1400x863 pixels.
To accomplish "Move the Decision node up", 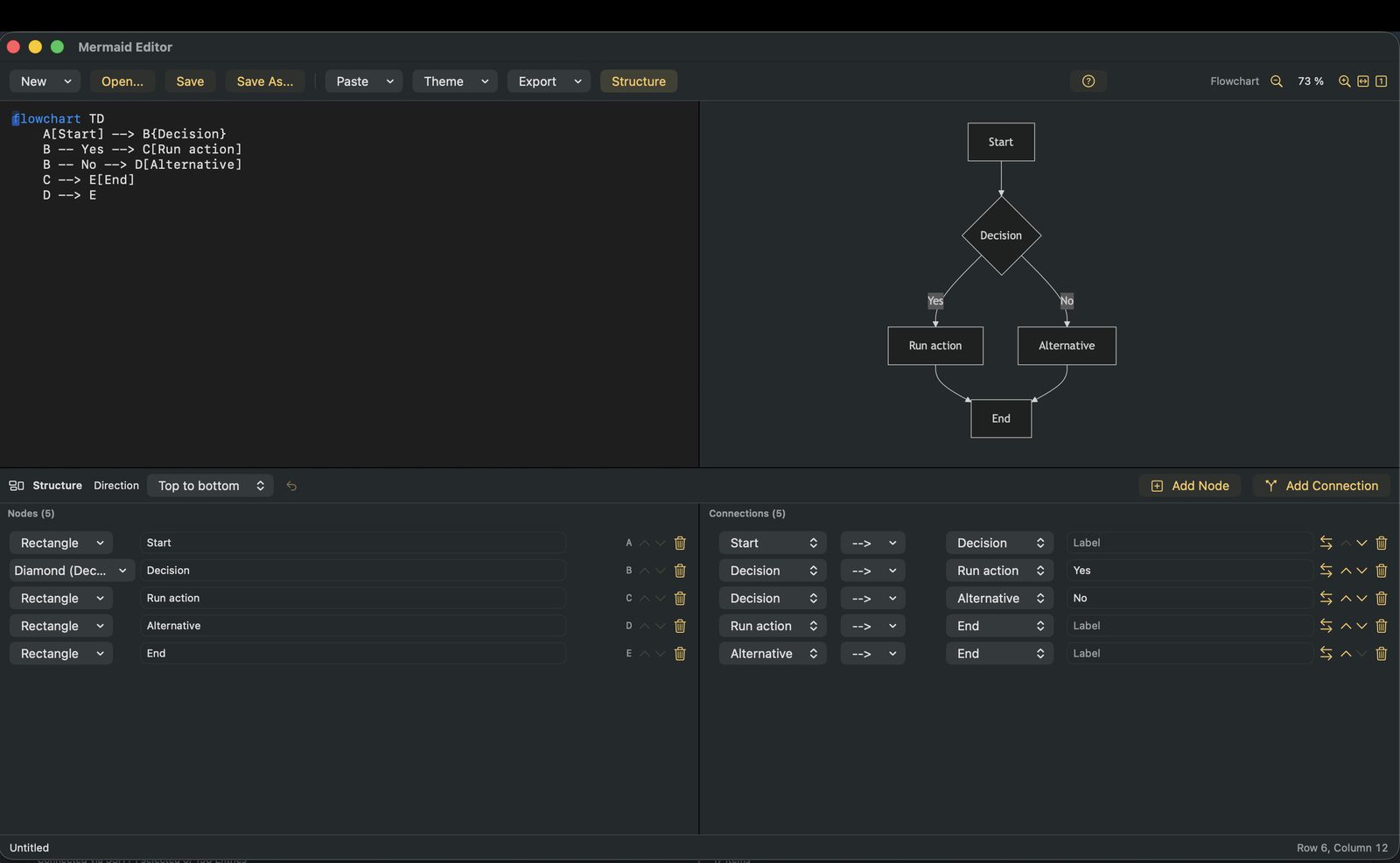I will pos(645,571).
